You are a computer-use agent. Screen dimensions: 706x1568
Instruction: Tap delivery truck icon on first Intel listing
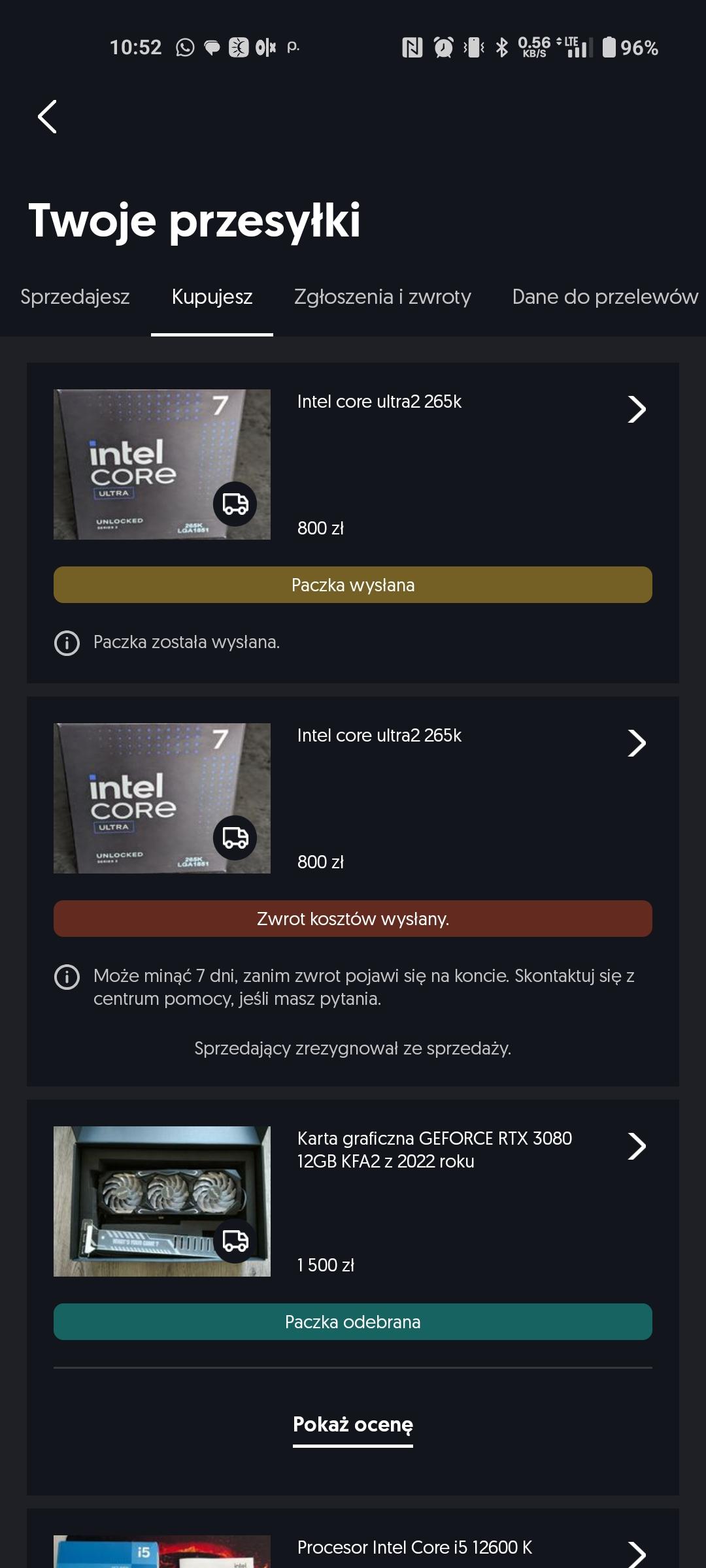coord(235,504)
